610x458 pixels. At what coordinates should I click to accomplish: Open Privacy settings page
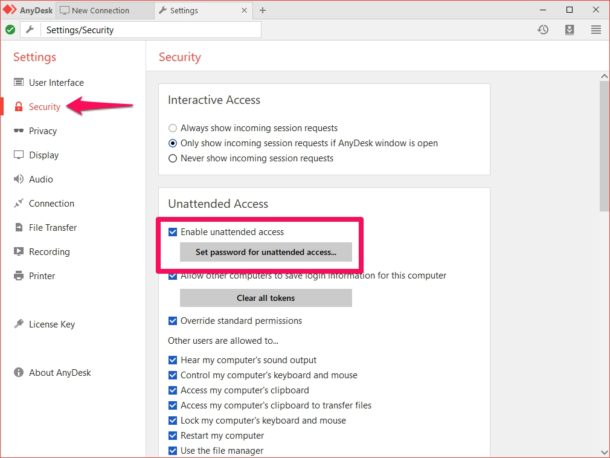pyautogui.click(x=43, y=131)
